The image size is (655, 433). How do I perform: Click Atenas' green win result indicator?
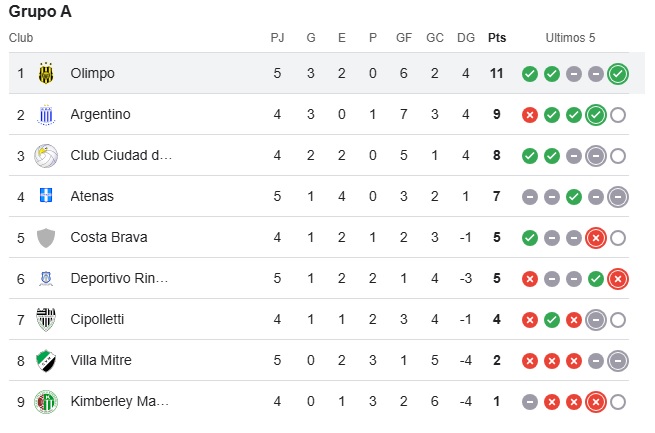coord(574,197)
